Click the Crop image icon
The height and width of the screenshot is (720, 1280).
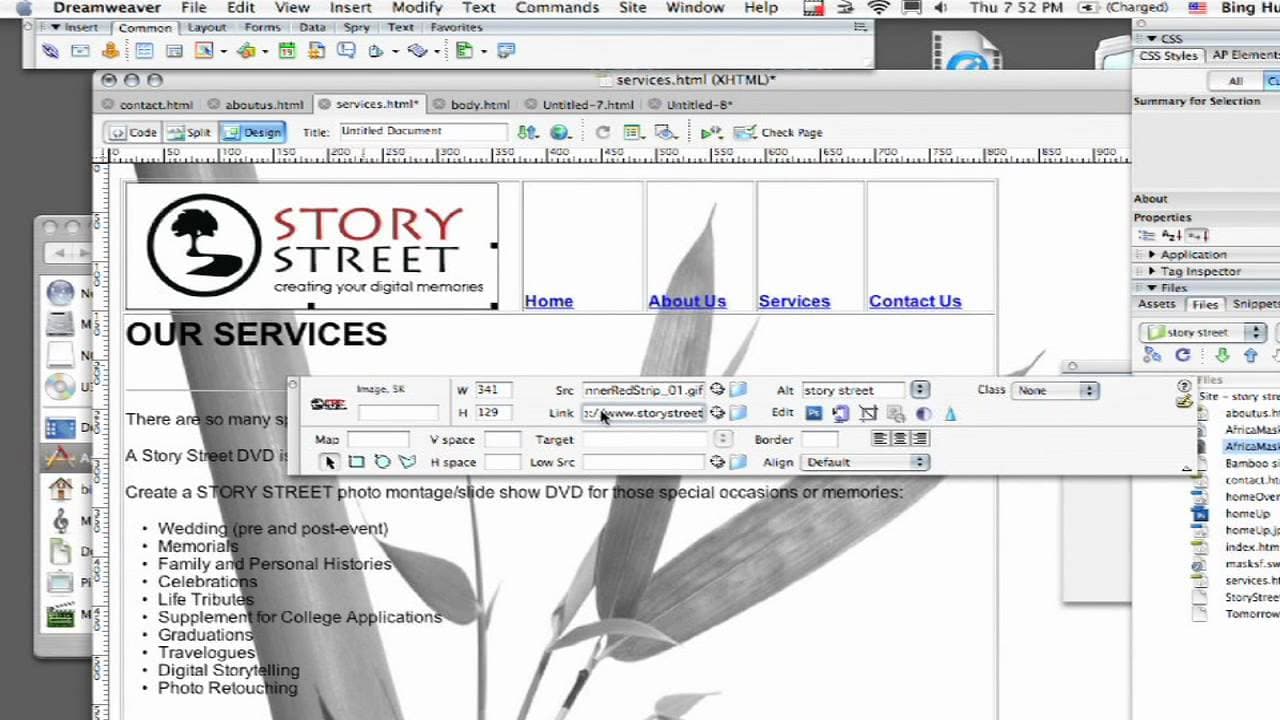868,413
